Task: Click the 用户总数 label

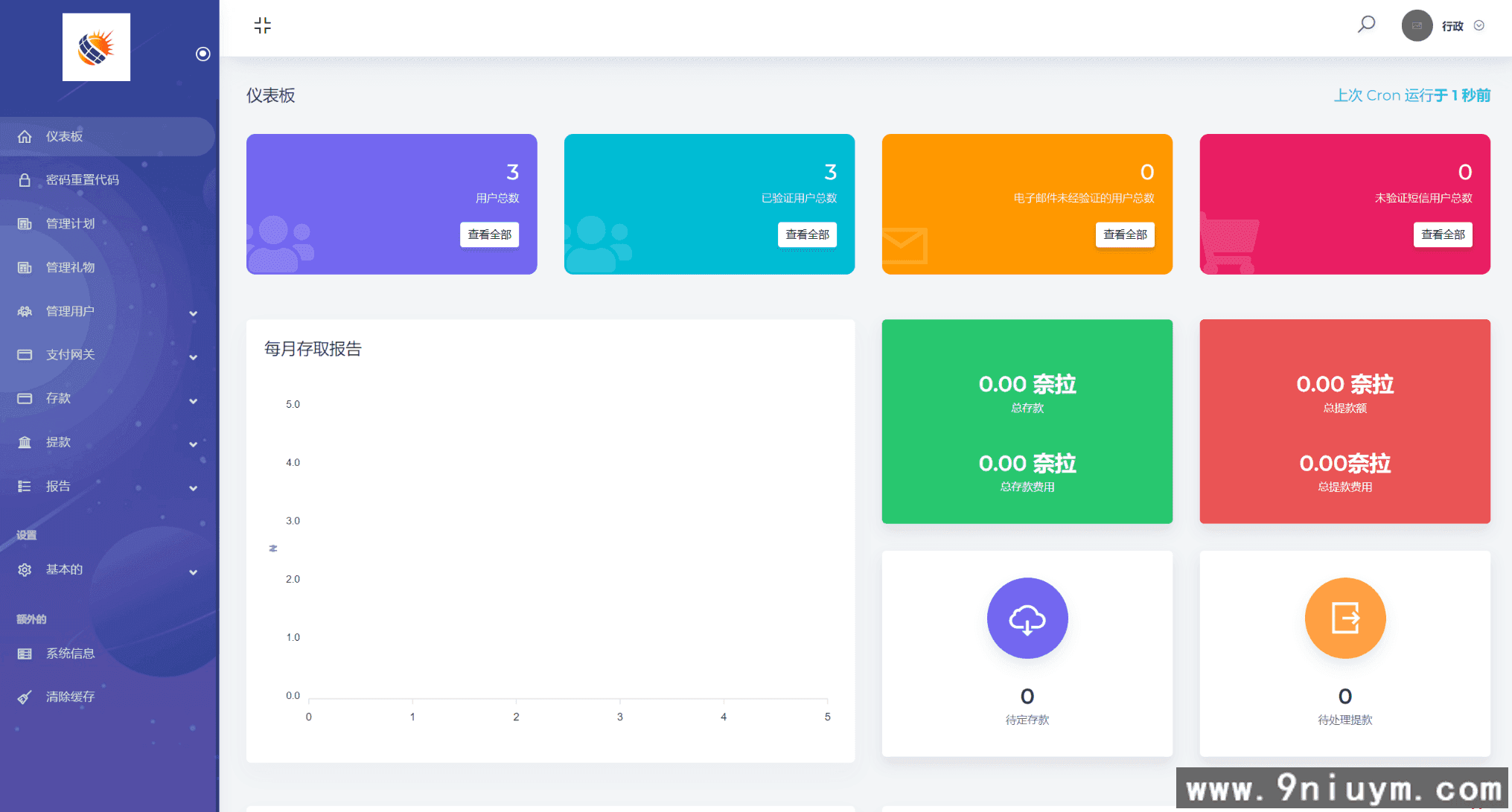Action: [497, 198]
